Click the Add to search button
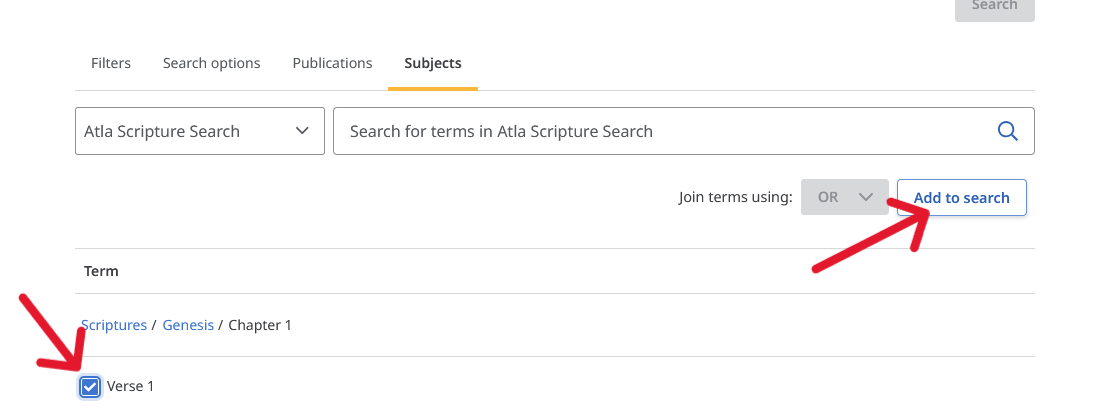This screenshot has height=414, width=1115. (x=961, y=197)
